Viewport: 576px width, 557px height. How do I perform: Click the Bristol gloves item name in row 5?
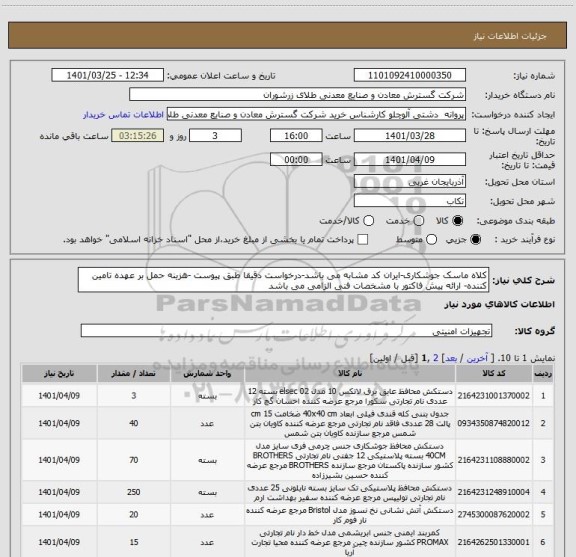click(x=350, y=515)
